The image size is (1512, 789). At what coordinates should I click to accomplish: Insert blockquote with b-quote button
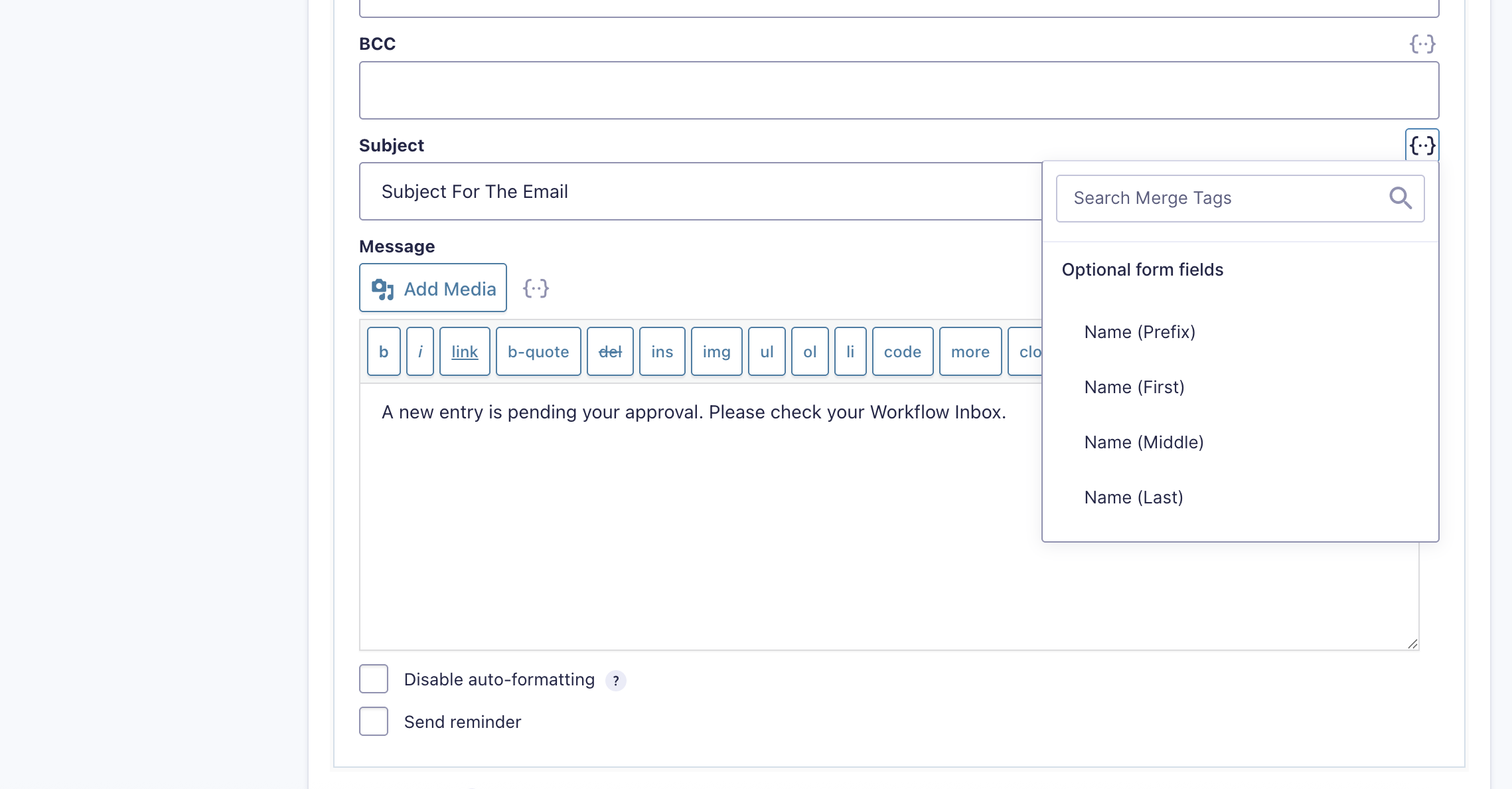point(538,351)
